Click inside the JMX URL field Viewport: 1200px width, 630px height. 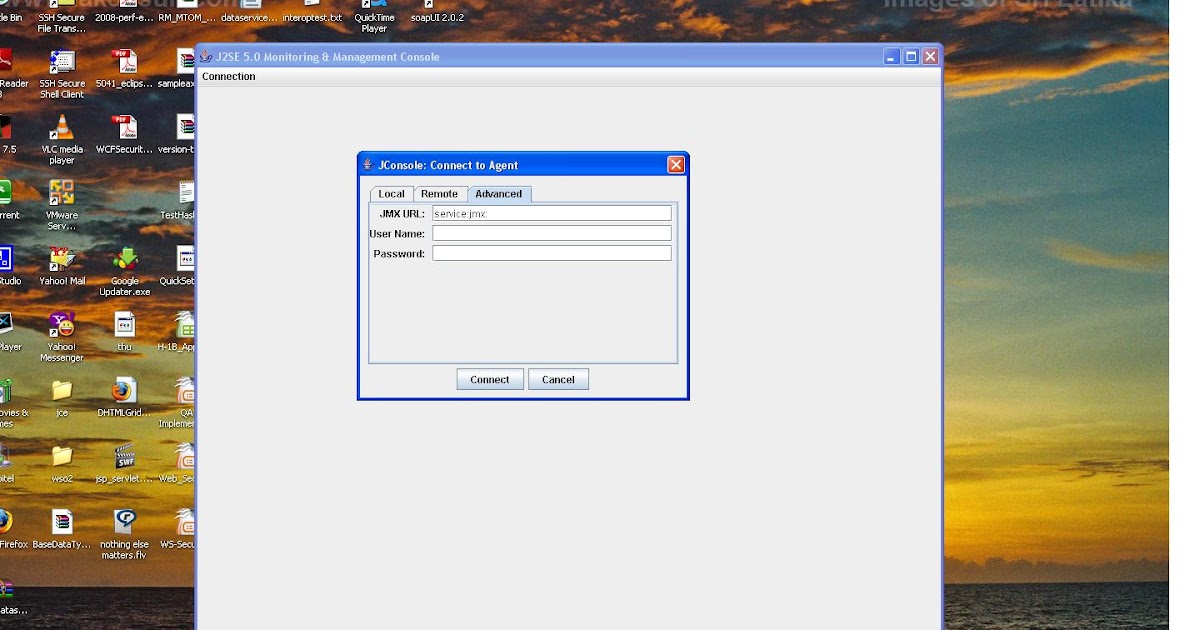click(x=551, y=212)
